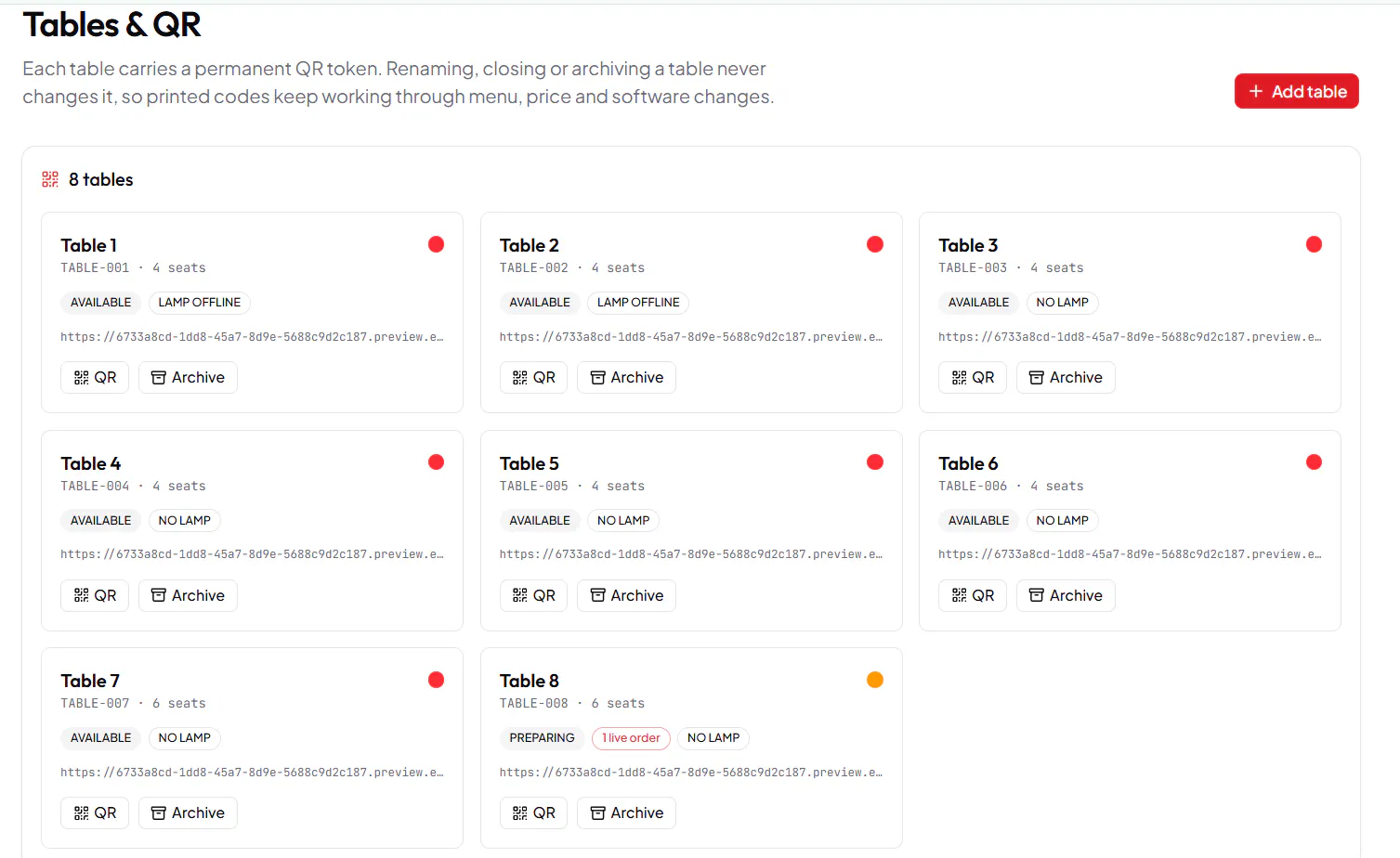Click the preview URL on Table 6
Image resolution: width=1400 pixels, height=858 pixels.
pos(1130,554)
